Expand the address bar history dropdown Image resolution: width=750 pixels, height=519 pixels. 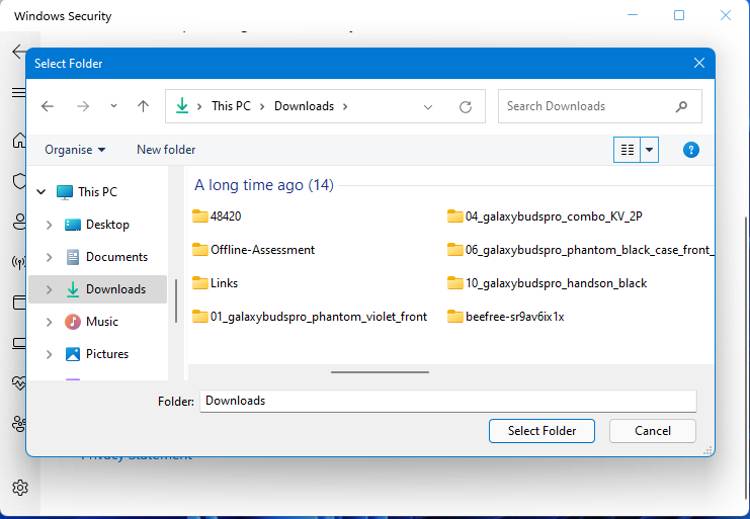click(428, 106)
